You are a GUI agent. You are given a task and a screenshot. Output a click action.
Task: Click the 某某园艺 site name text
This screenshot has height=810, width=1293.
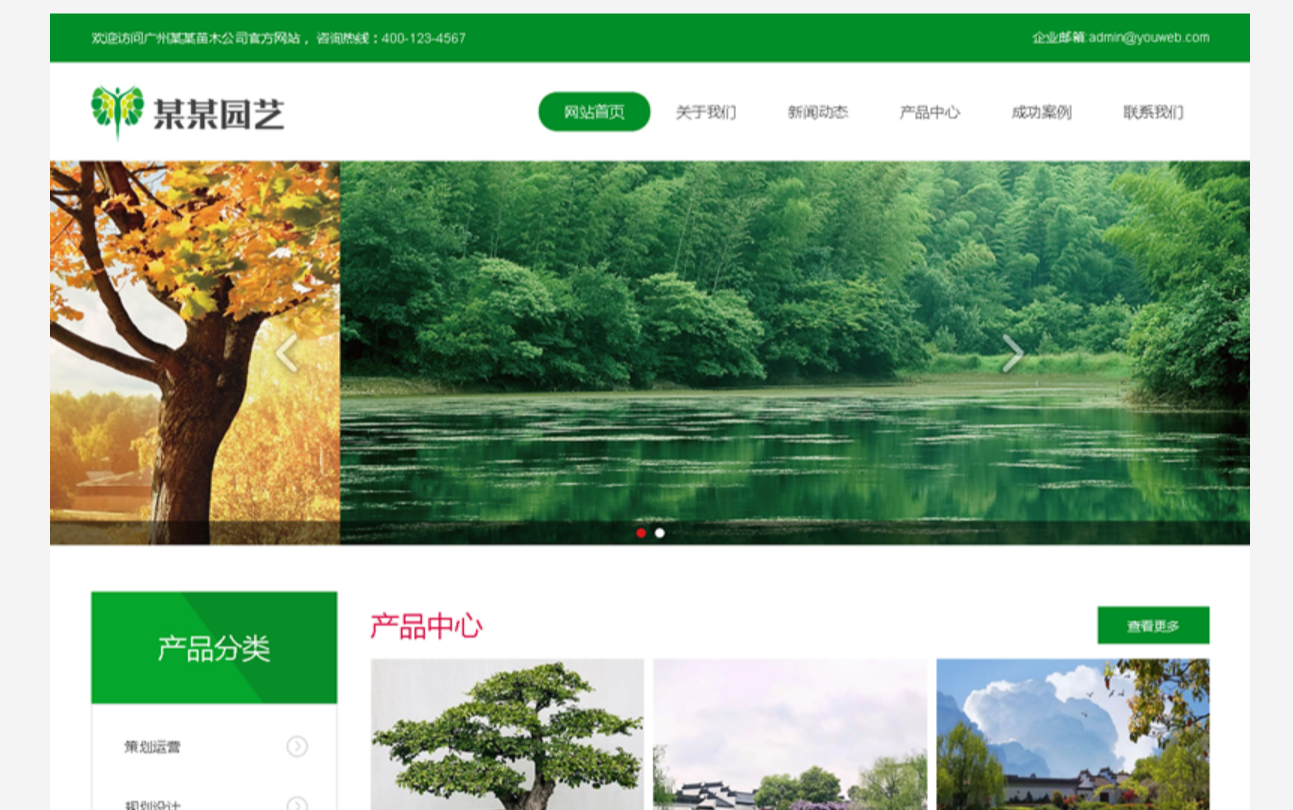219,113
